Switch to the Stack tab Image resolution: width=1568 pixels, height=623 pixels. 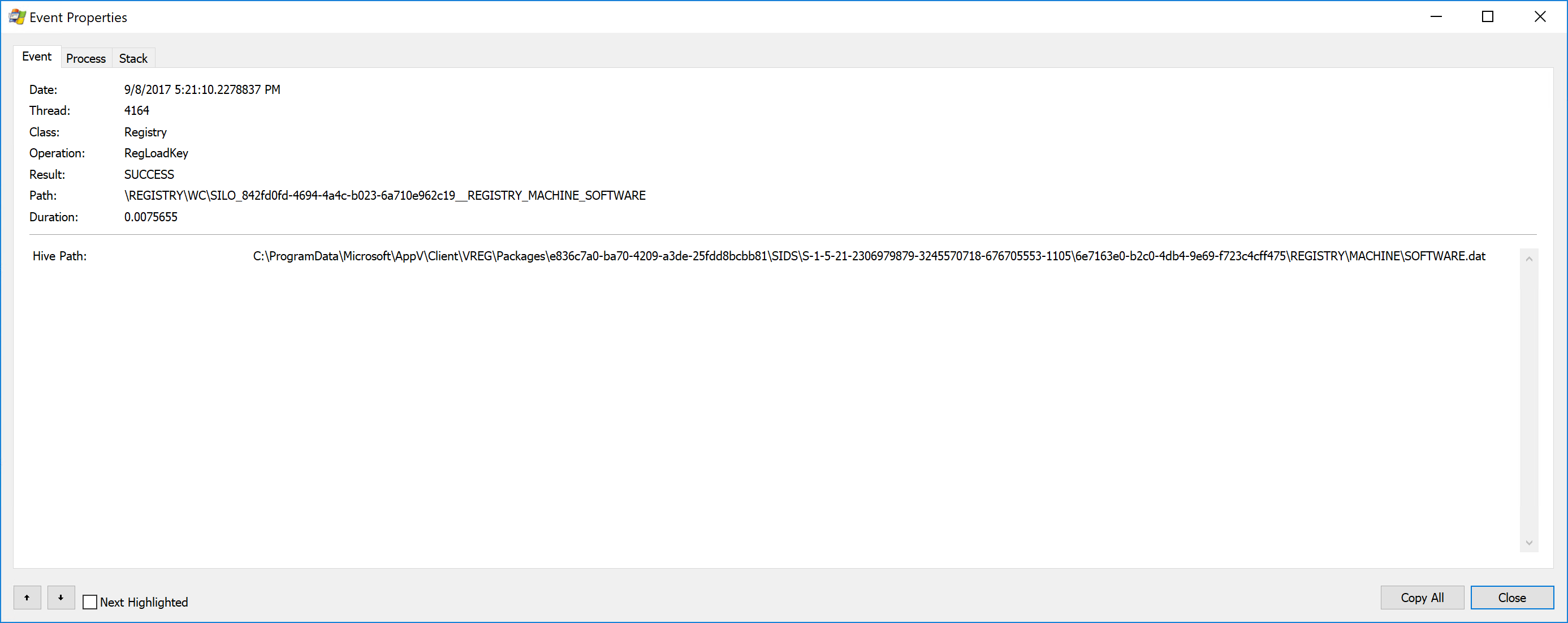[133, 58]
